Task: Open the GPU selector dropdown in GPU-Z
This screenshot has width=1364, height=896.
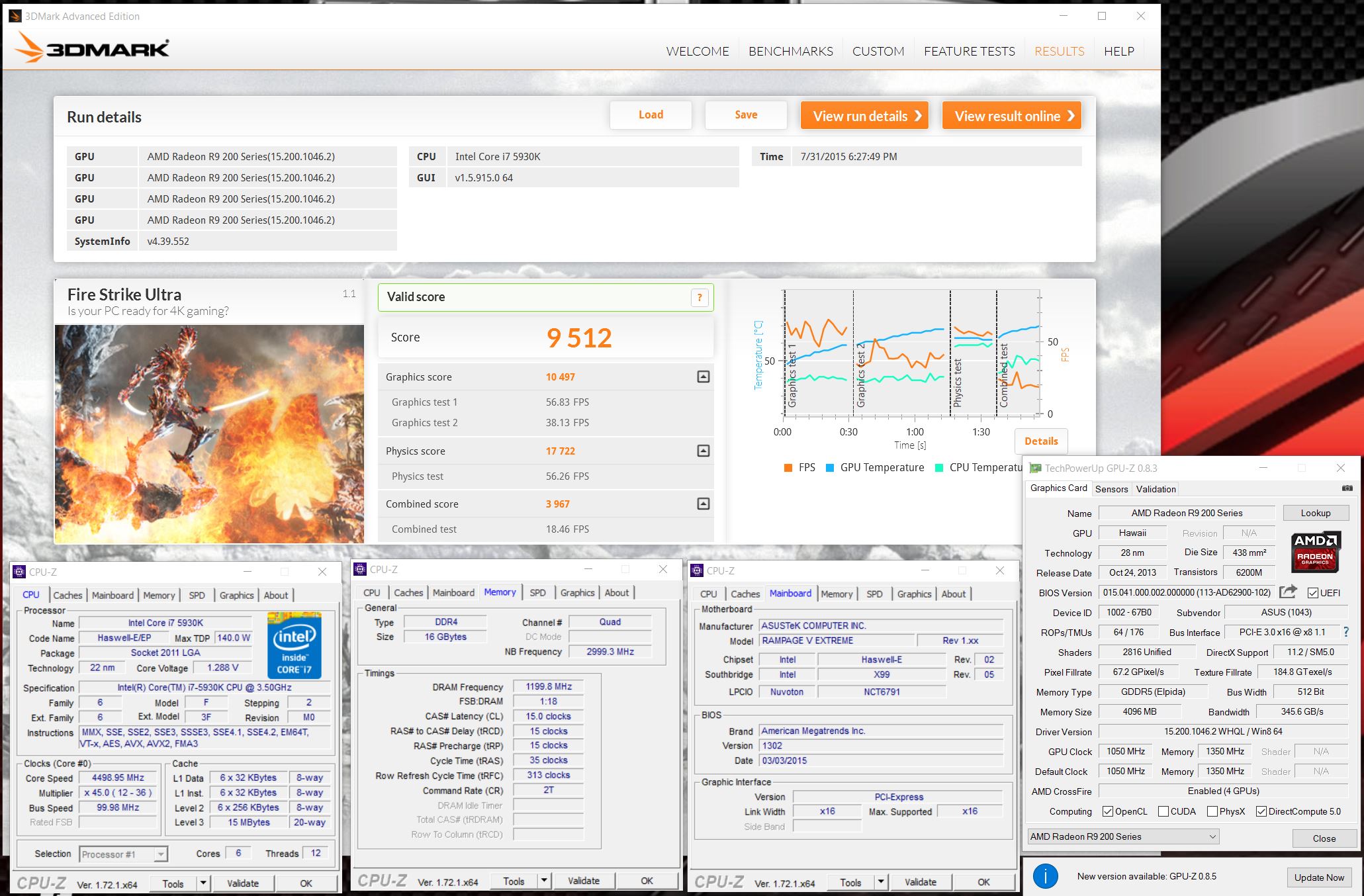Action: click(1123, 836)
